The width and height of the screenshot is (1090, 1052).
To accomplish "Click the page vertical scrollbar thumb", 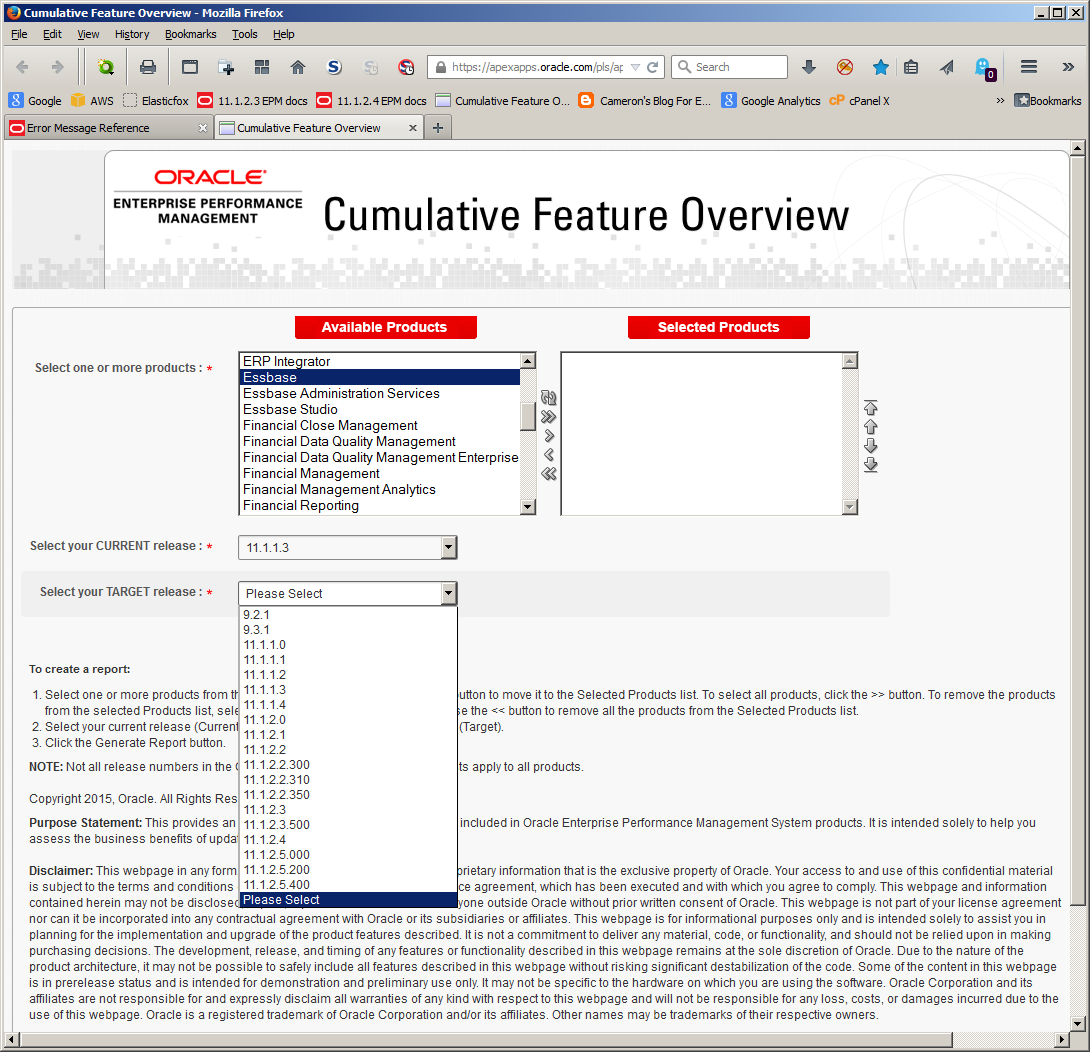I will coord(1077,532).
